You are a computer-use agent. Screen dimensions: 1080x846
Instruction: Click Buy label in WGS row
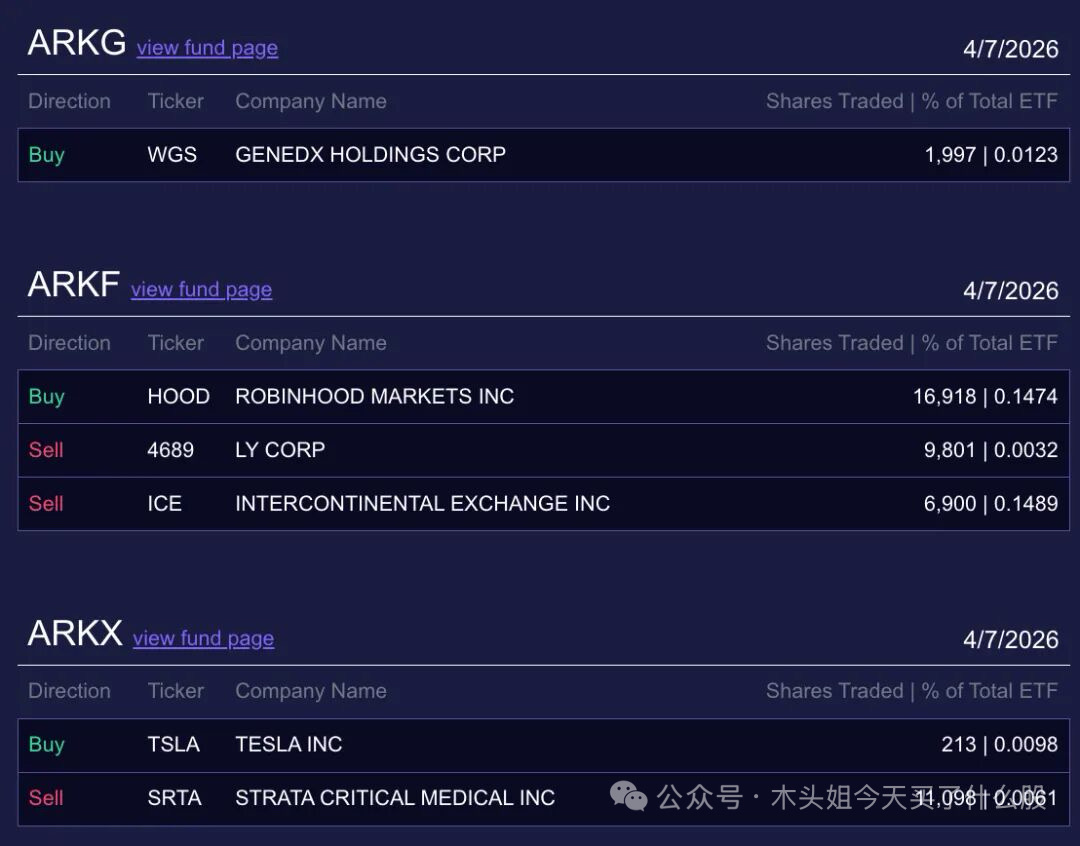[46, 155]
